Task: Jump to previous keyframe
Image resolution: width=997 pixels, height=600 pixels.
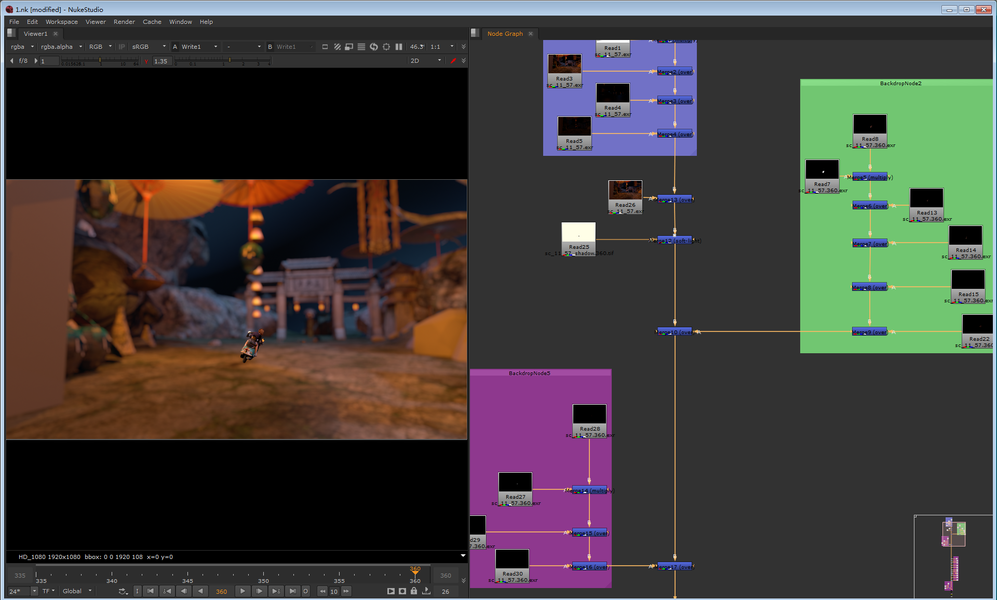Action: (167, 591)
